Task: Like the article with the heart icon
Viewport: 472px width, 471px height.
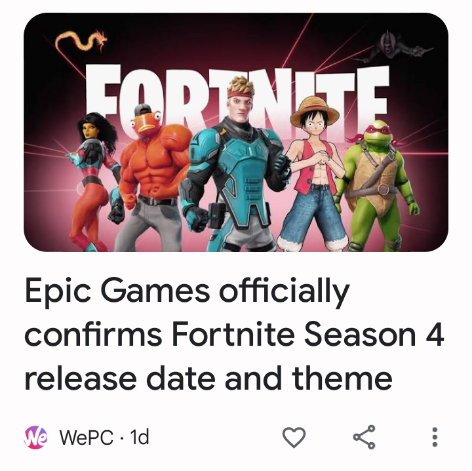Action: tap(294, 437)
